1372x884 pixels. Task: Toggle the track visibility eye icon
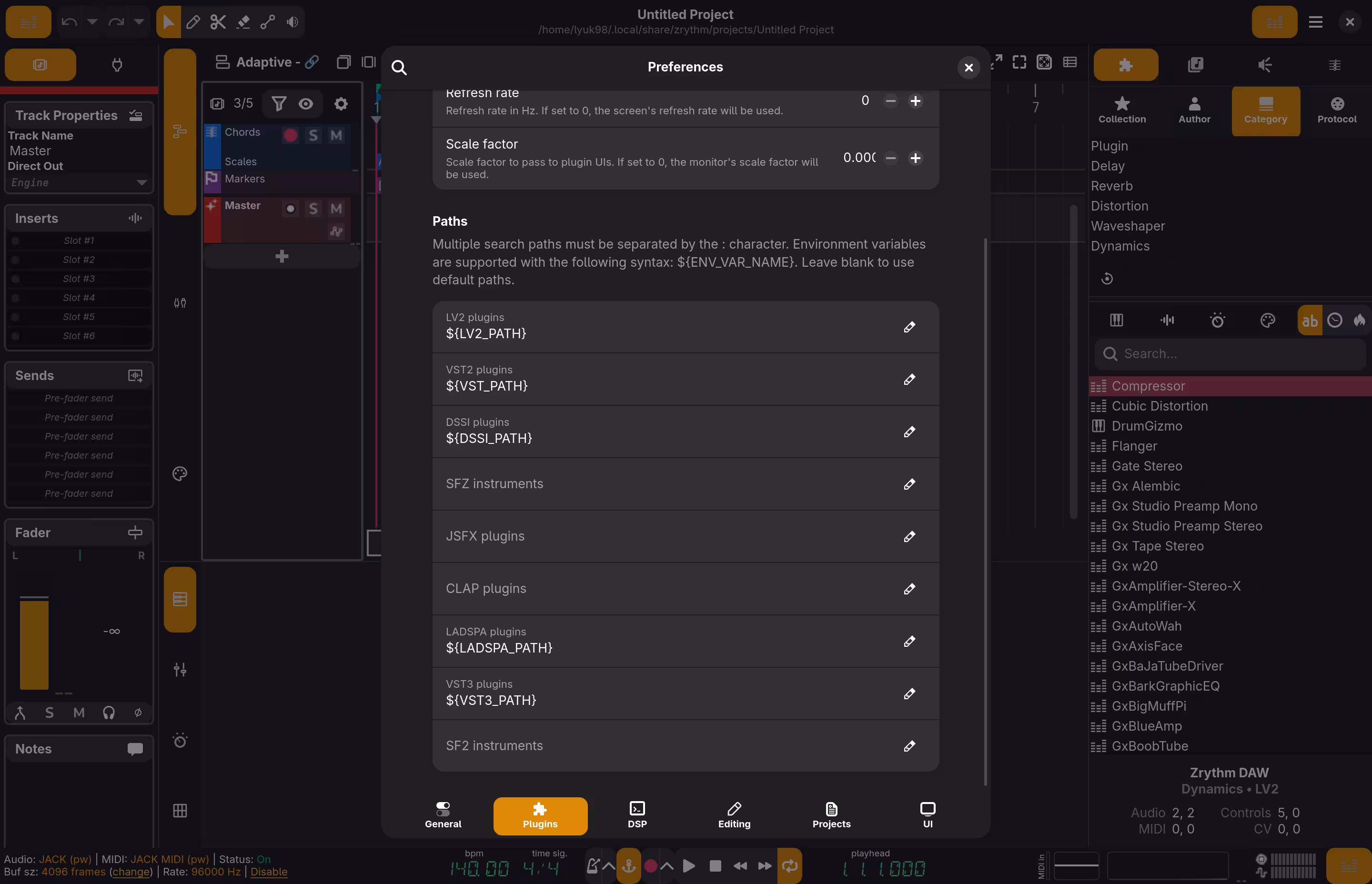tap(305, 104)
